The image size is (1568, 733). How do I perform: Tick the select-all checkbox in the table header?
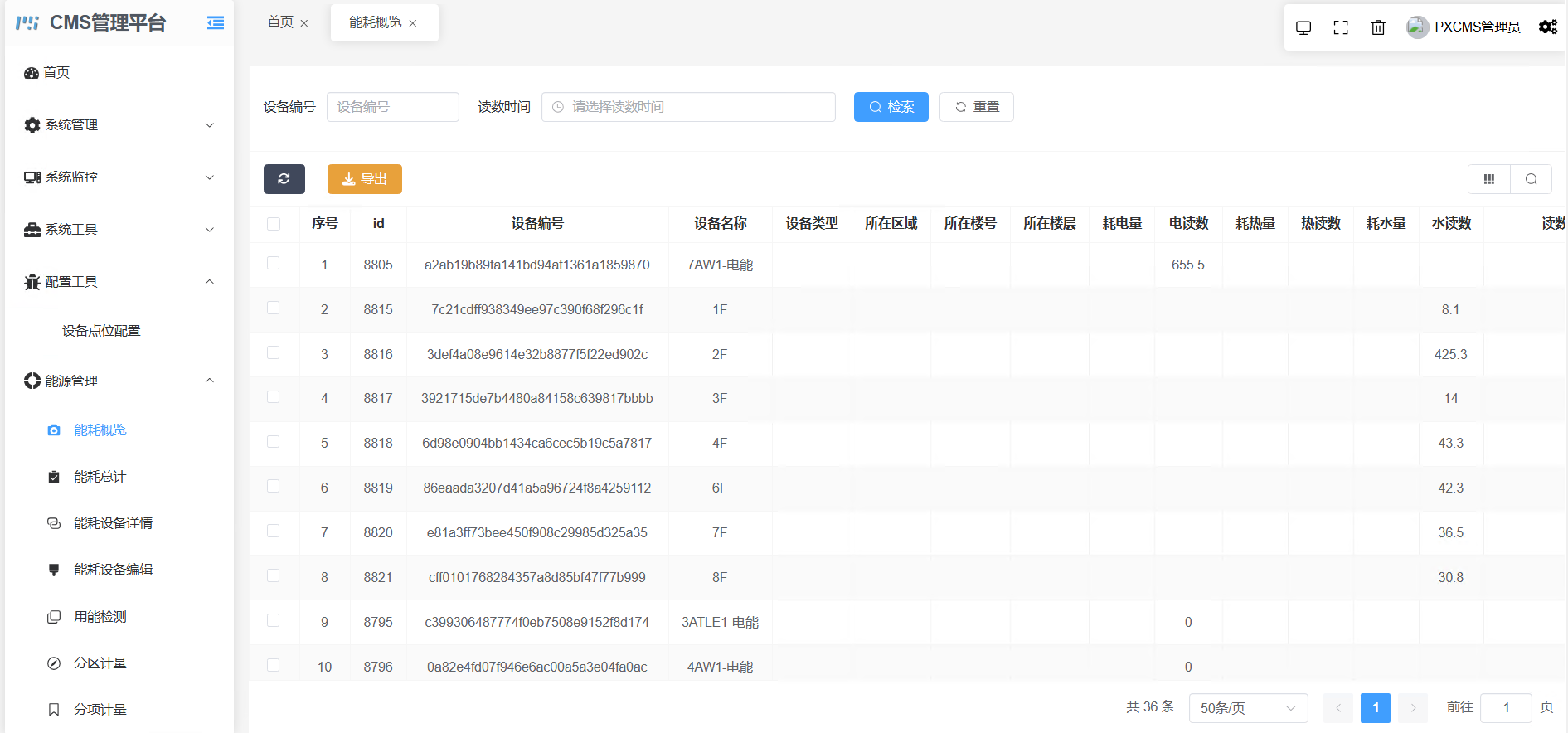point(274,224)
